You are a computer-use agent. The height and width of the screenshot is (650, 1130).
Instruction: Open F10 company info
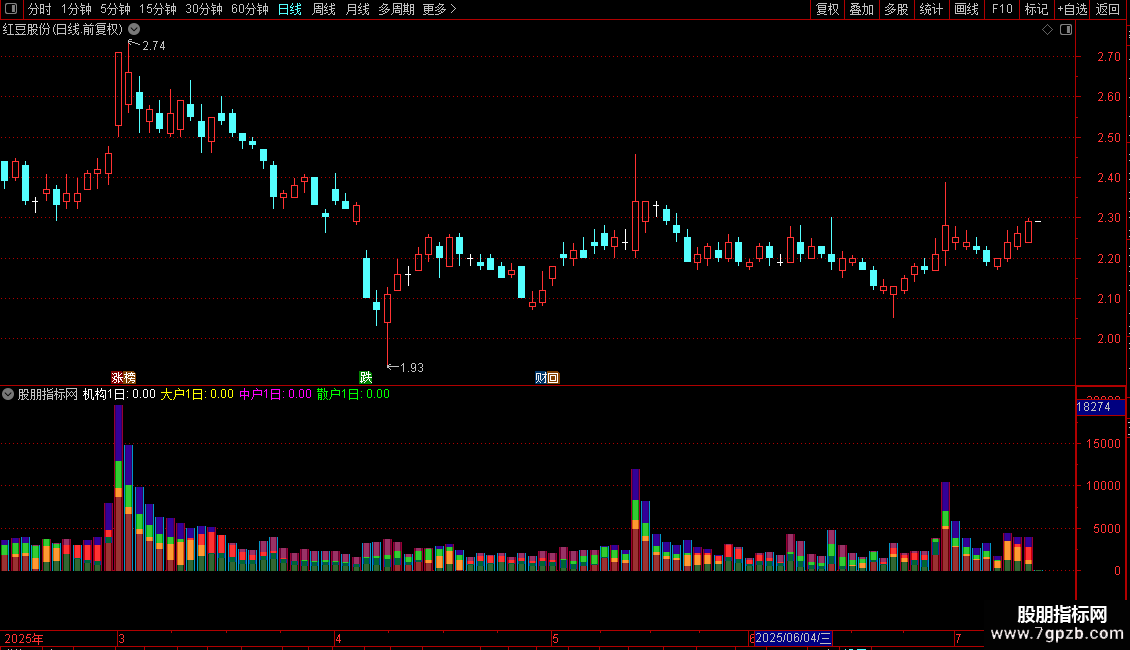[x=1002, y=9]
